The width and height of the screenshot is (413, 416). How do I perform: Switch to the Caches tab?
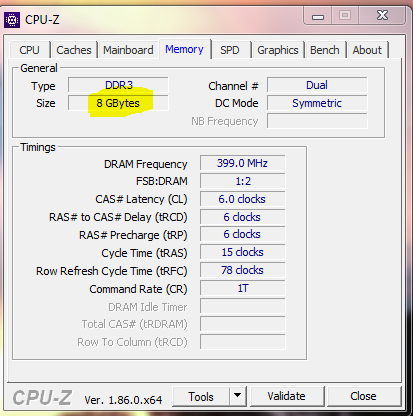pyautogui.click(x=74, y=50)
